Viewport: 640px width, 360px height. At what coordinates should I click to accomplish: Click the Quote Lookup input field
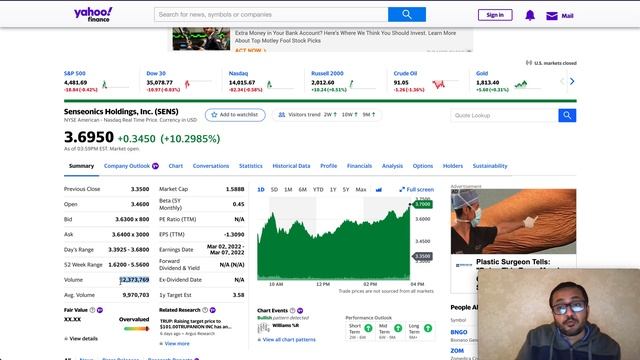[504, 116]
